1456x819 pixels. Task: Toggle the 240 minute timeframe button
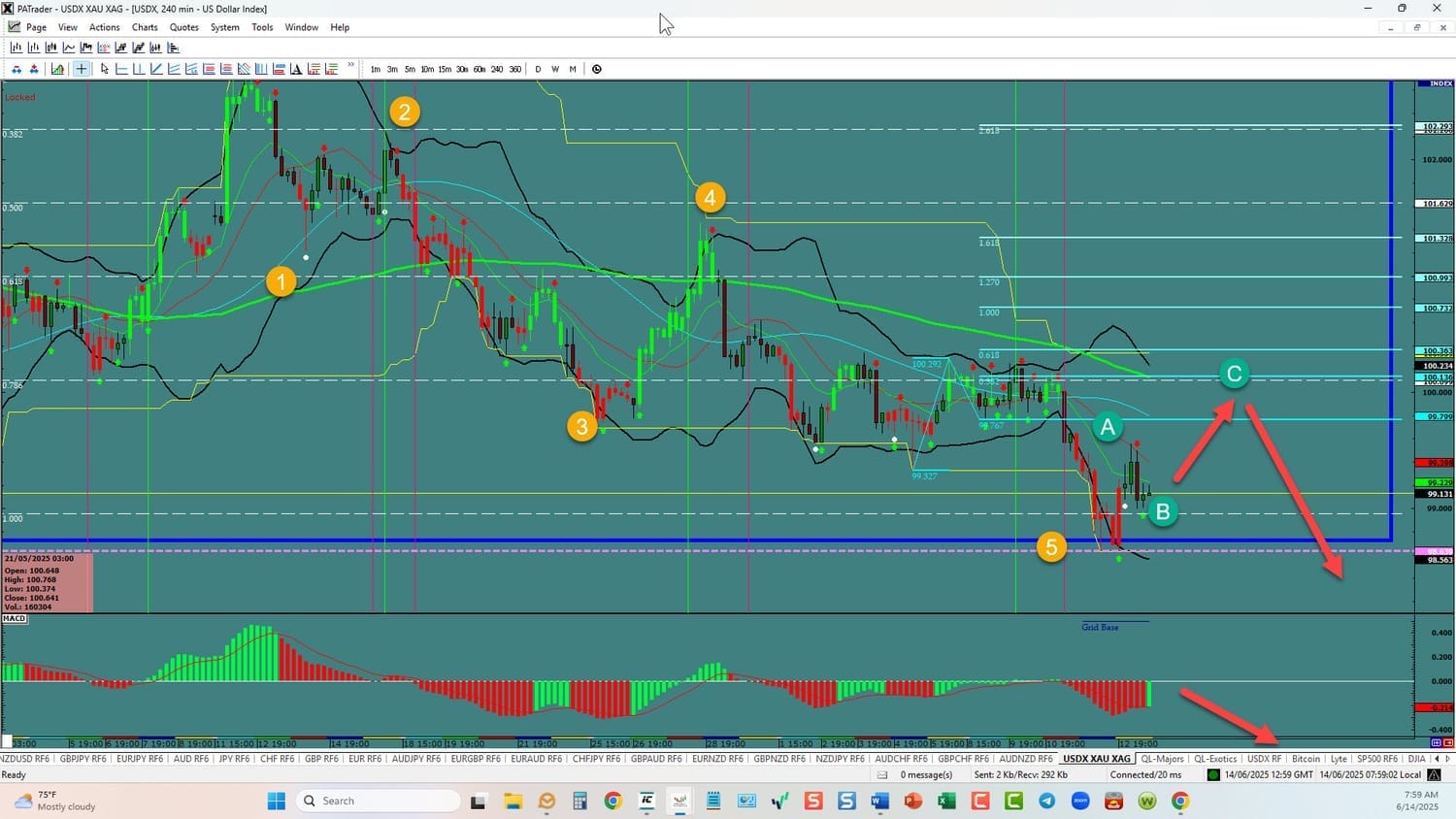498,69
